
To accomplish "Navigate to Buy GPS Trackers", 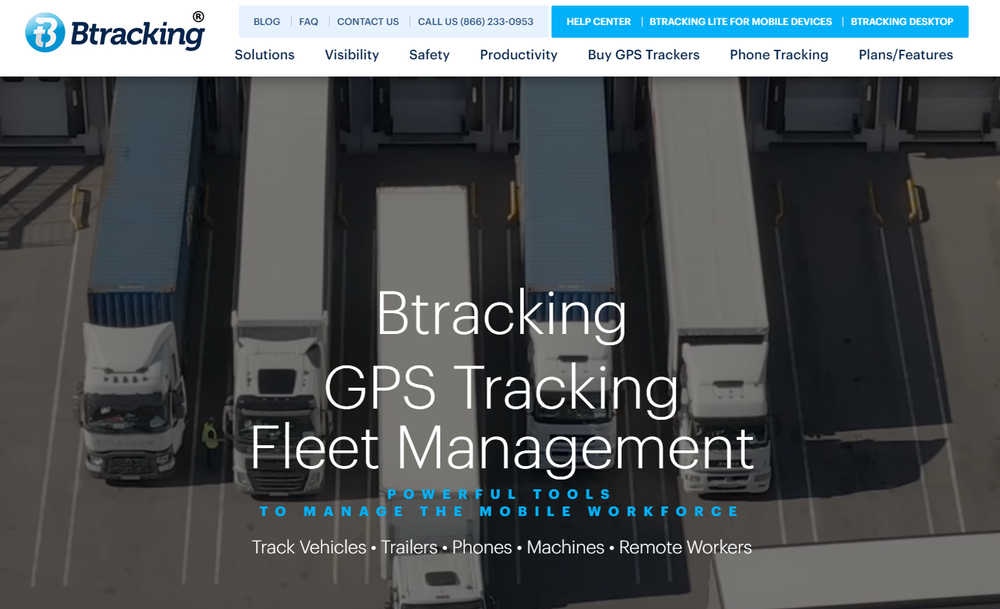I will tap(643, 55).
